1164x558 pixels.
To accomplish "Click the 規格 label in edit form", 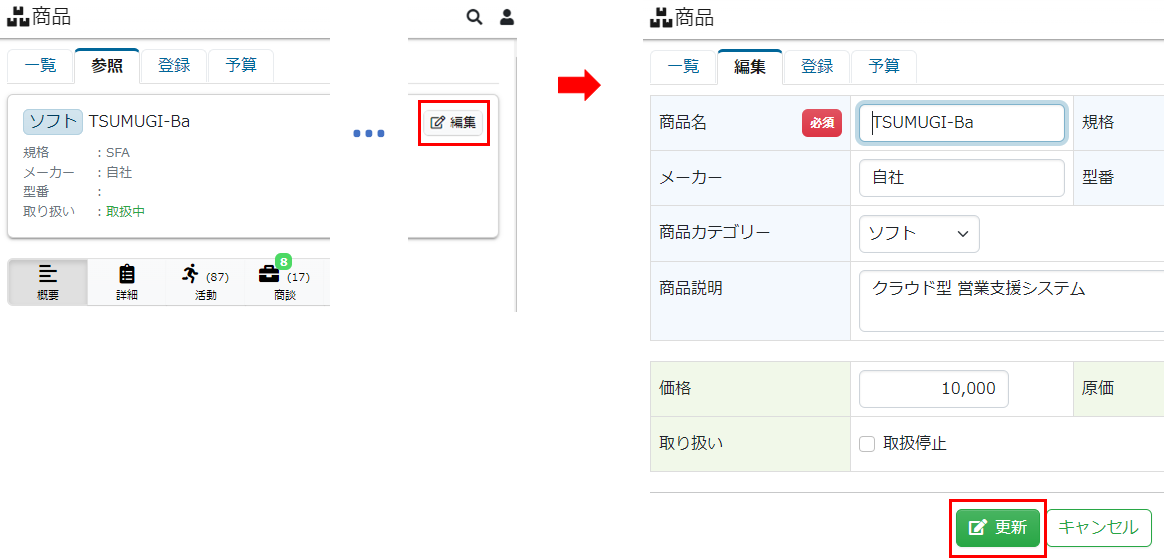I will coord(1097,123).
